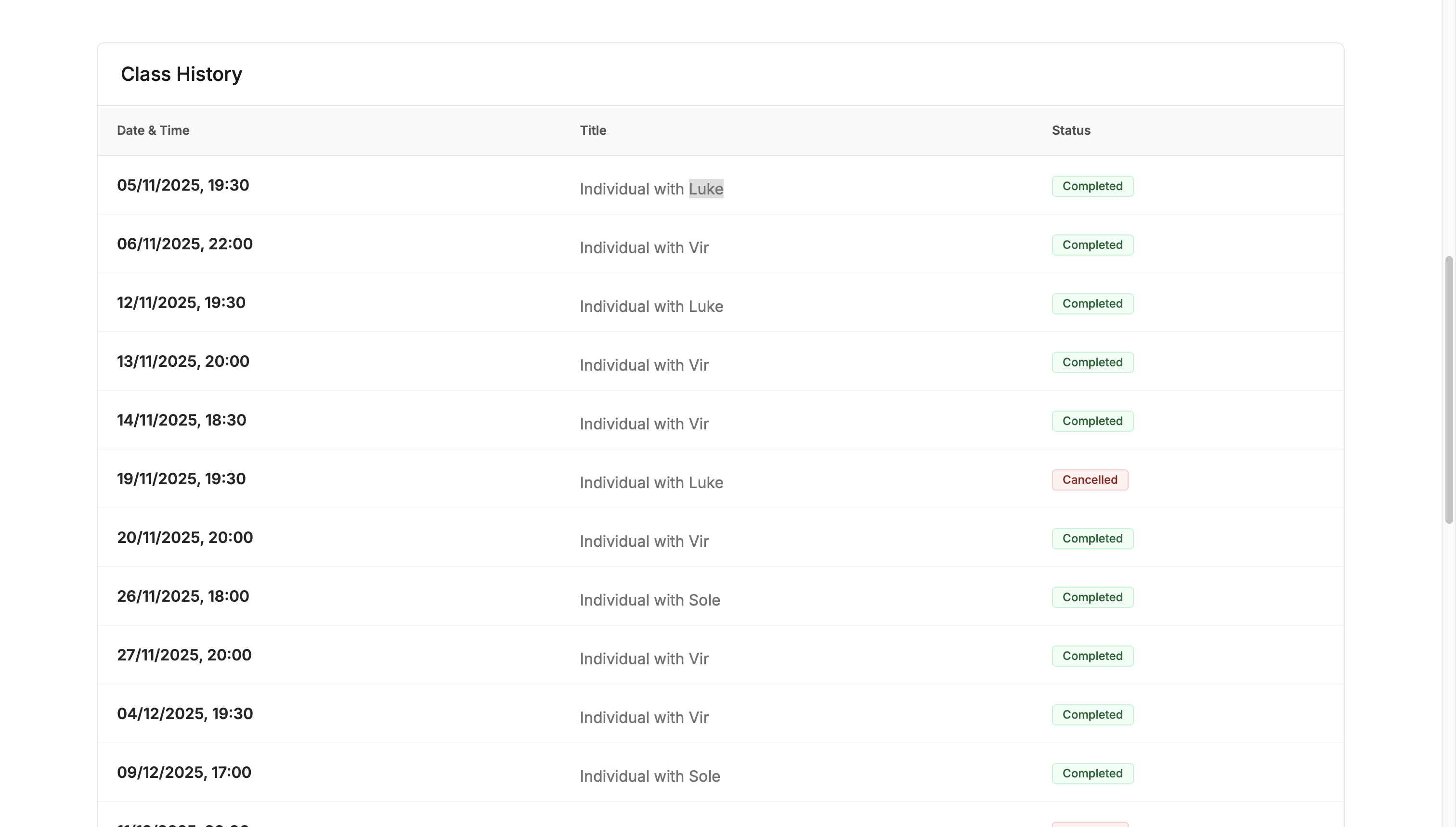The height and width of the screenshot is (827, 1456).
Task: Select the cancelled Individual with Luke session
Action: coord(651,482)
